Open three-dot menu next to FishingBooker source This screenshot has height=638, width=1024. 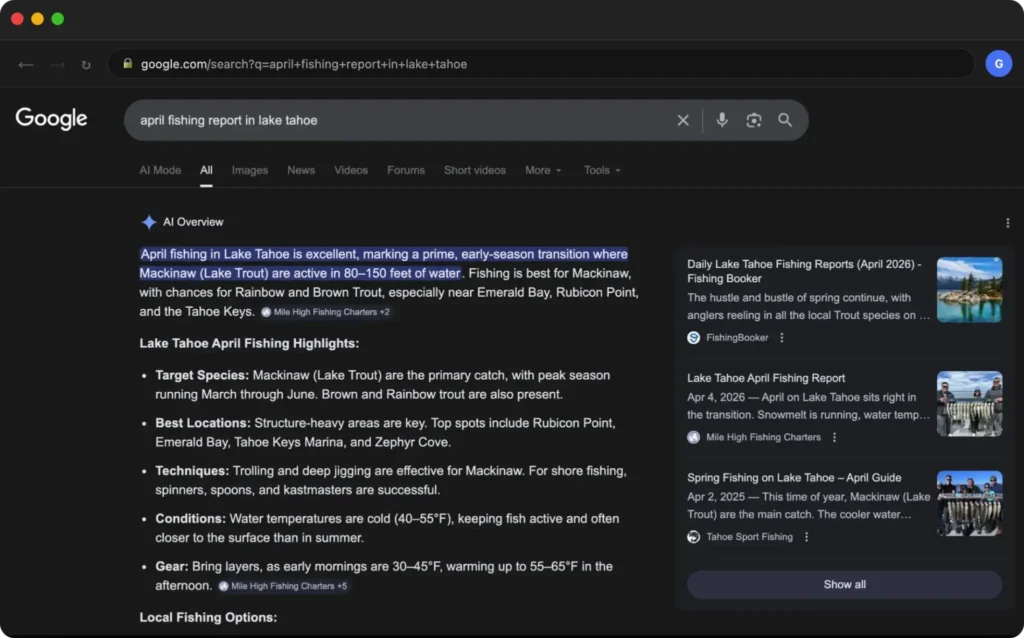(x=782, y=338)
